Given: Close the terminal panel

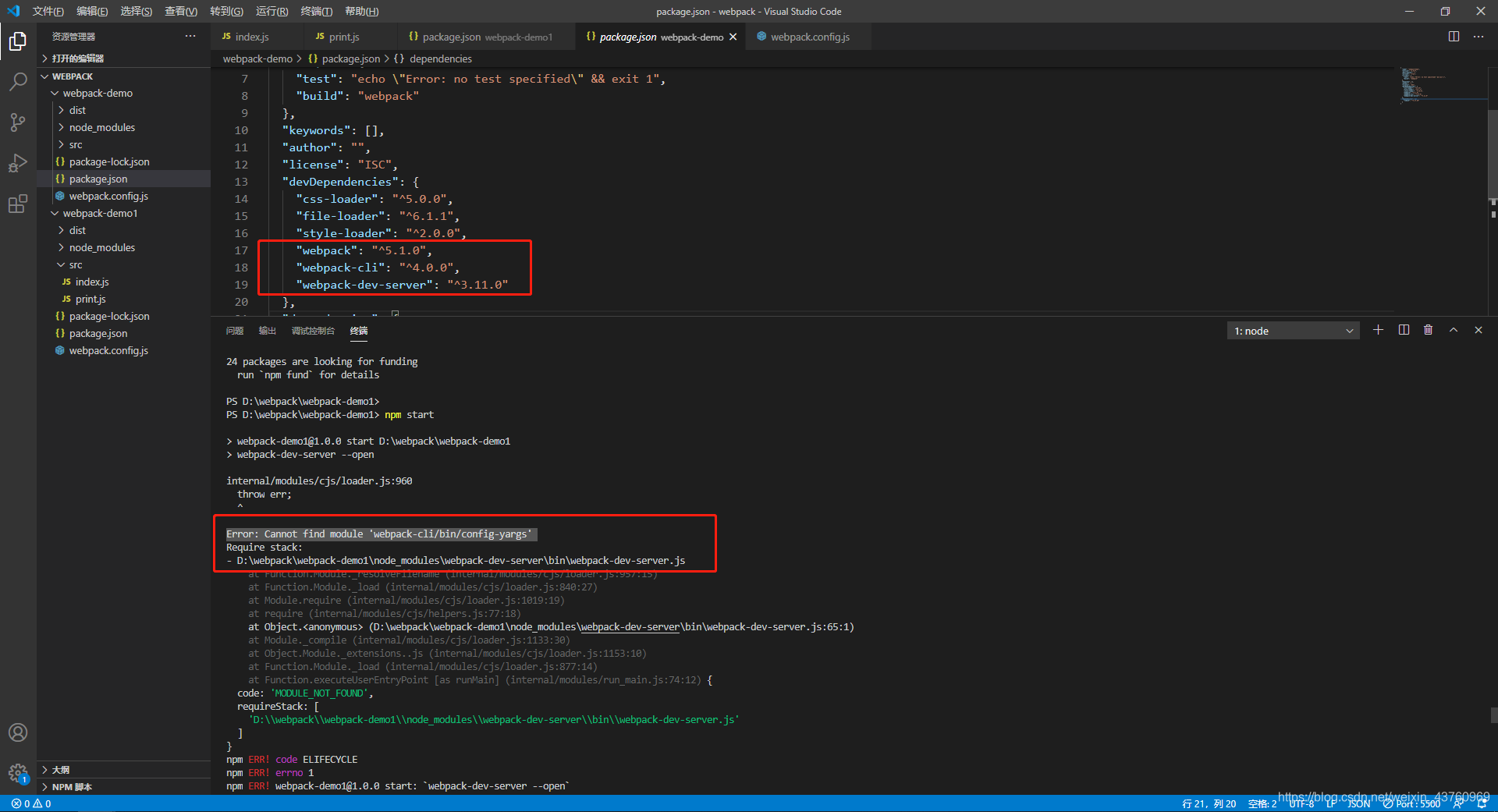Looking at the screenshot, I should pyautogui.click(x=1478, y=330).
